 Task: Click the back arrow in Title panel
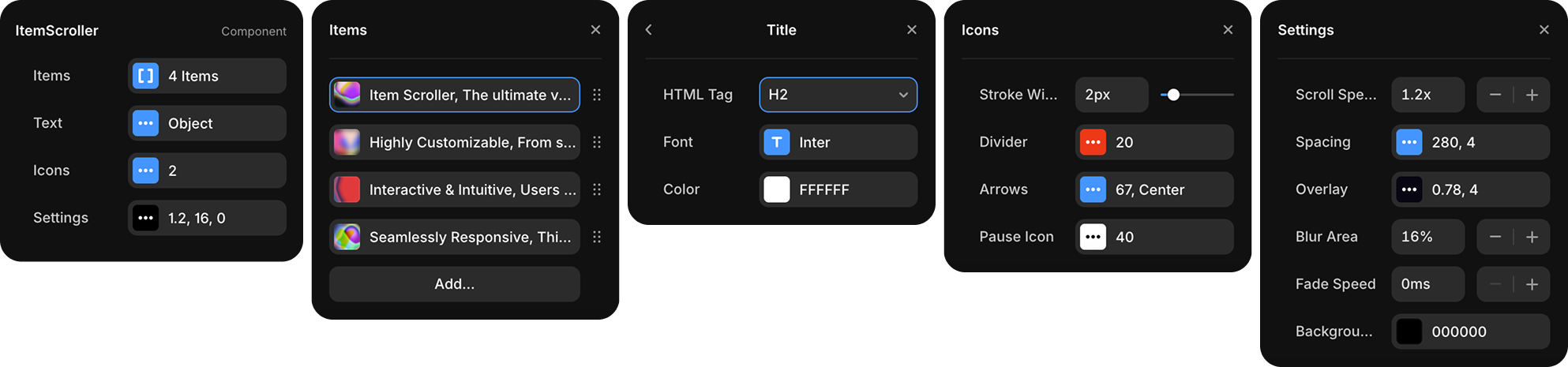[648, 30]
